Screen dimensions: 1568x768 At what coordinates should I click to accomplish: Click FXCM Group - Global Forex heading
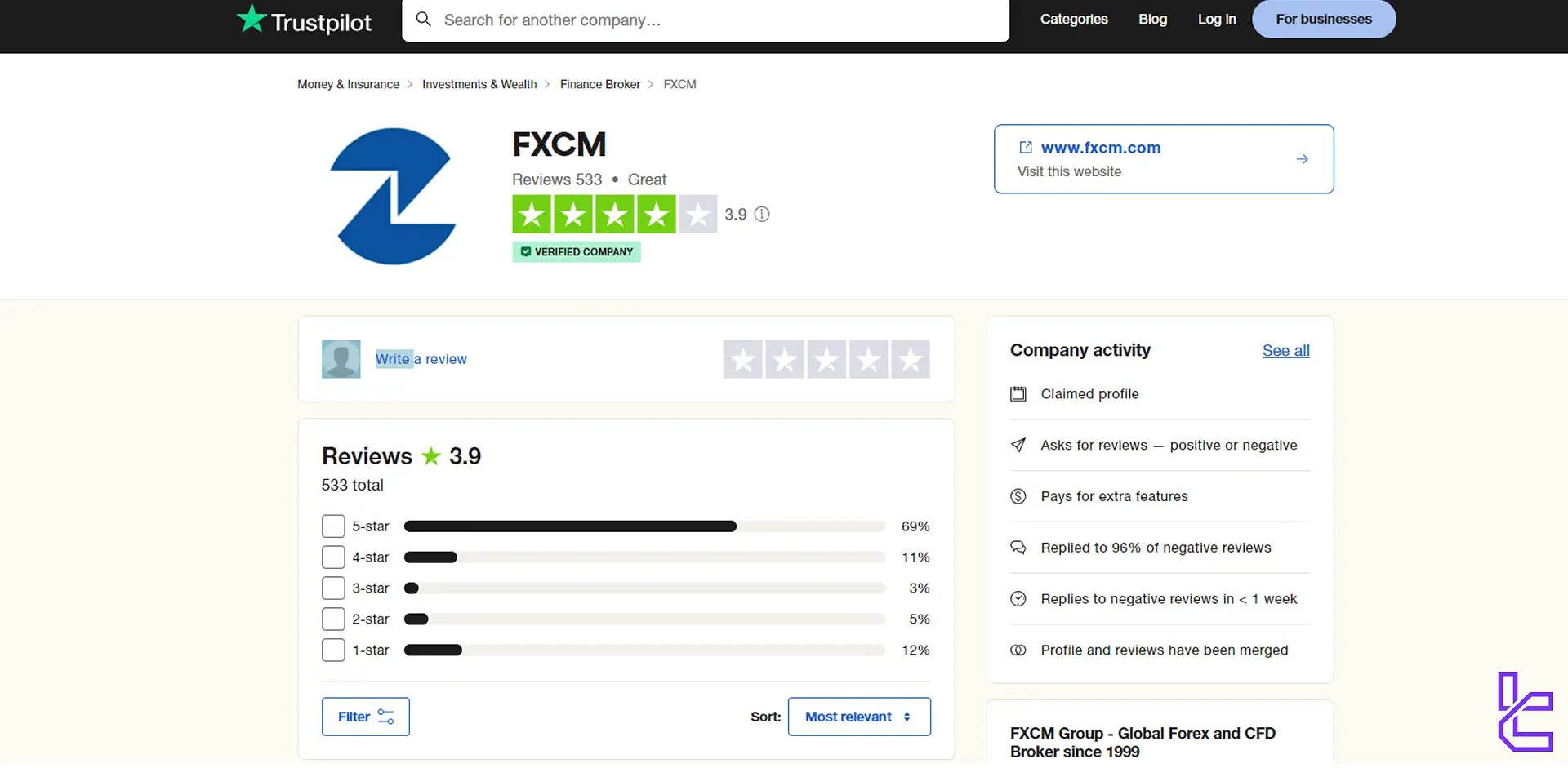(x=1143, y=742)
